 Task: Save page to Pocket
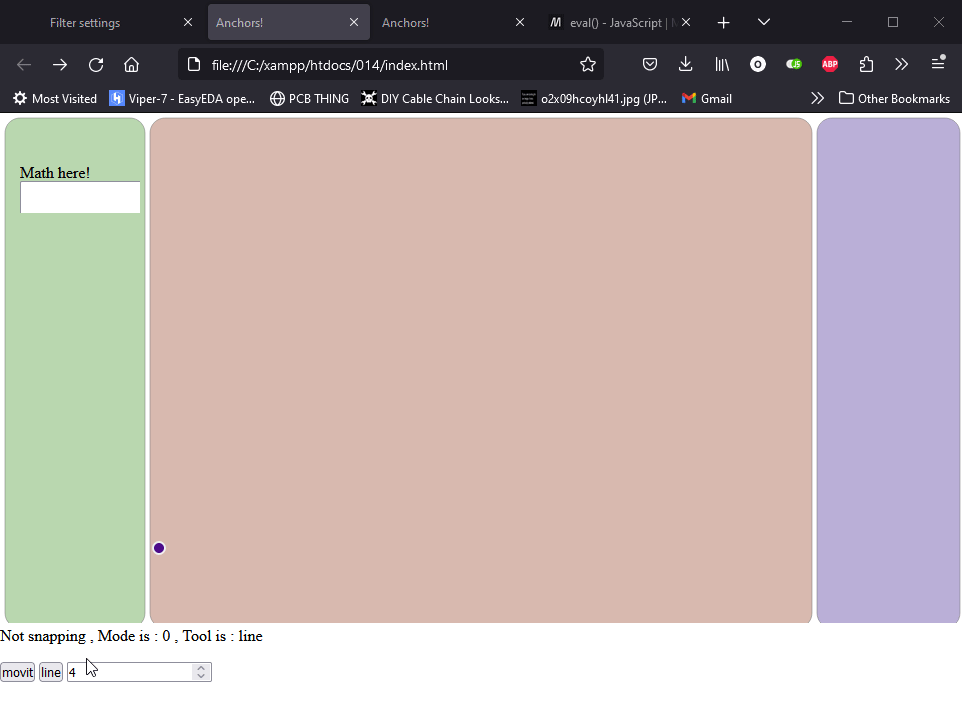tap(650, 64)
